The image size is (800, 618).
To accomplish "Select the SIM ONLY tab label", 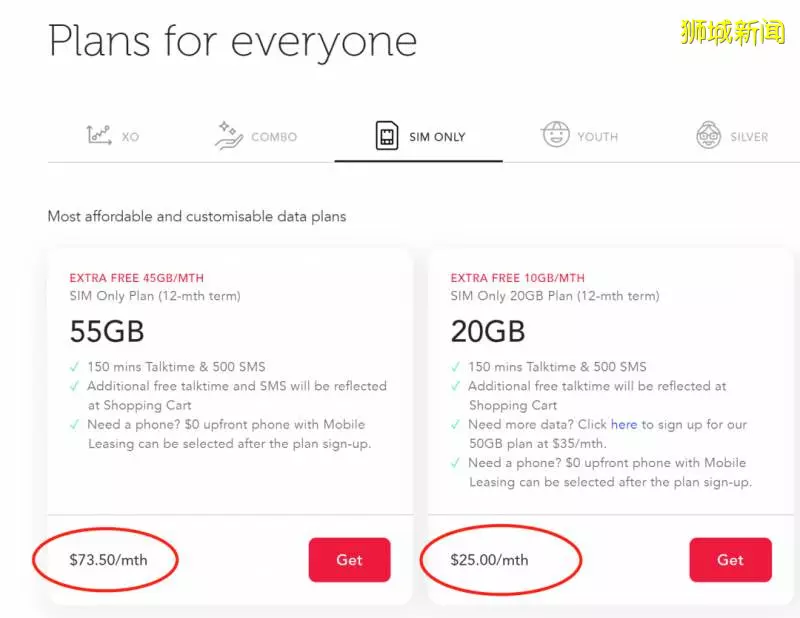I will (437, 137).
